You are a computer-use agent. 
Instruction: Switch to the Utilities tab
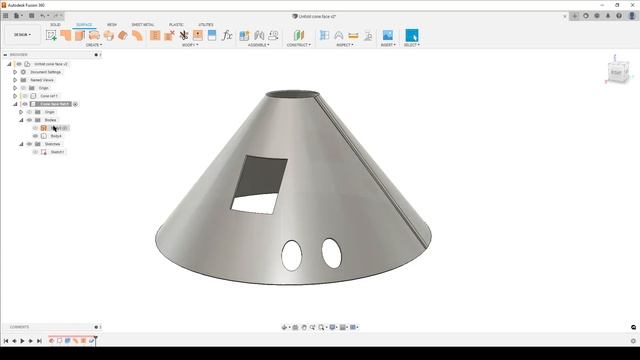click(206, 24)
